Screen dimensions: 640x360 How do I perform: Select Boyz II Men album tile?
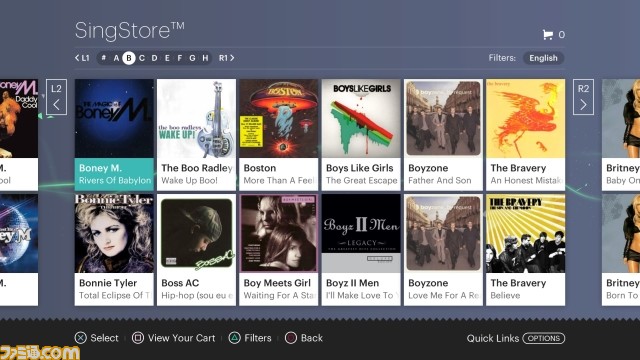pyautogui.click(x=361, y=250)
